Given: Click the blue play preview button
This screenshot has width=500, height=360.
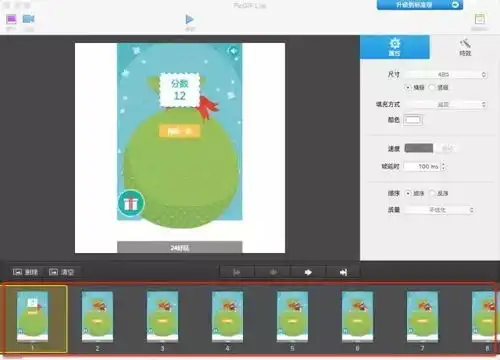Looking at the screenshot, I should click(190, 19).
